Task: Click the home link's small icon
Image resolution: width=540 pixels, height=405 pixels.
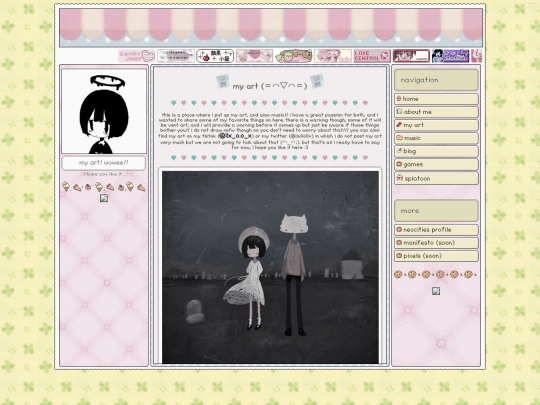Action: [399, 98]
